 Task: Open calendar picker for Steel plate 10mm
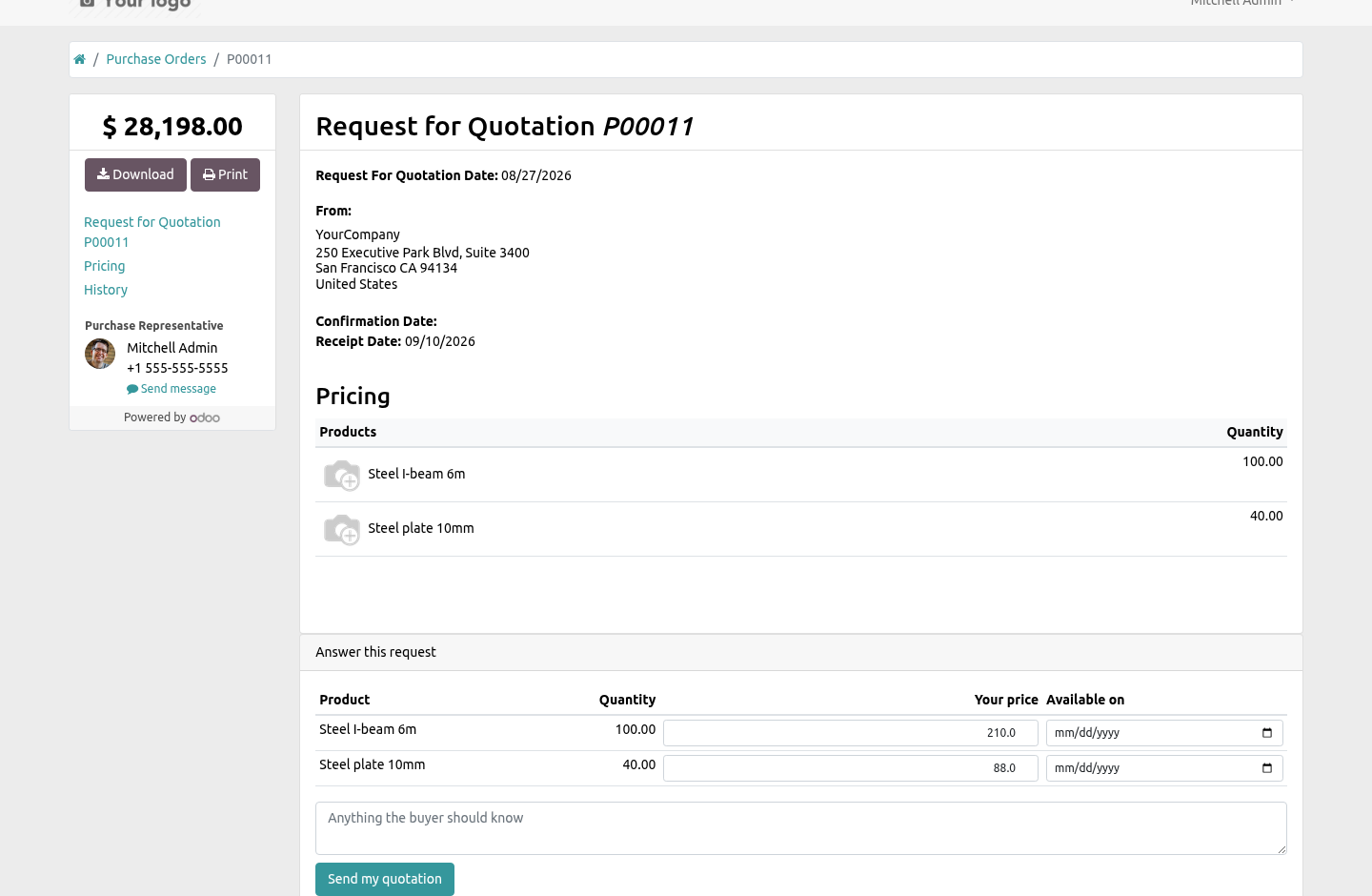[x=1267, y=768]
